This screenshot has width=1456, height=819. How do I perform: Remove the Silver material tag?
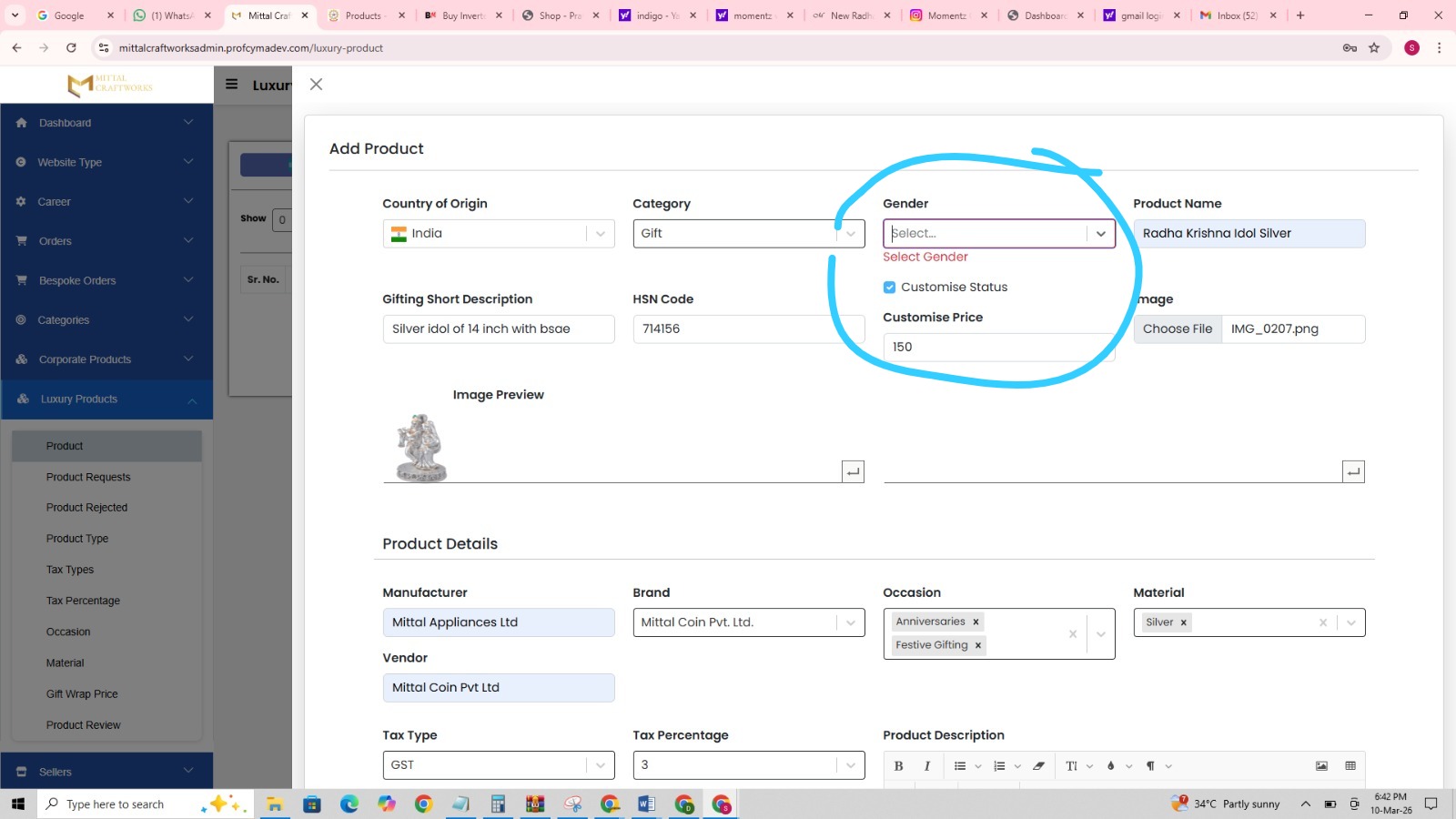tap(1183, 622)
